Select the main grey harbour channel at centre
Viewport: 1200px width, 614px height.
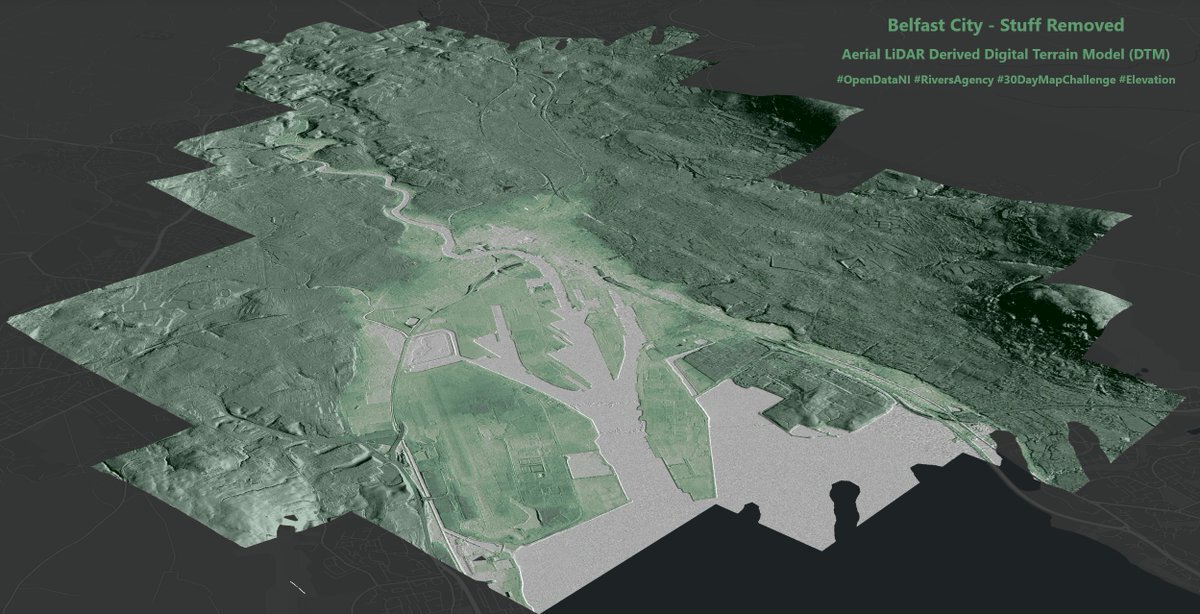612,400
